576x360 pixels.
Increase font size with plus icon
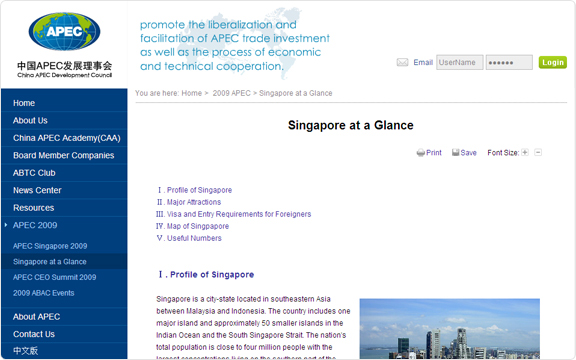[525, 152]
